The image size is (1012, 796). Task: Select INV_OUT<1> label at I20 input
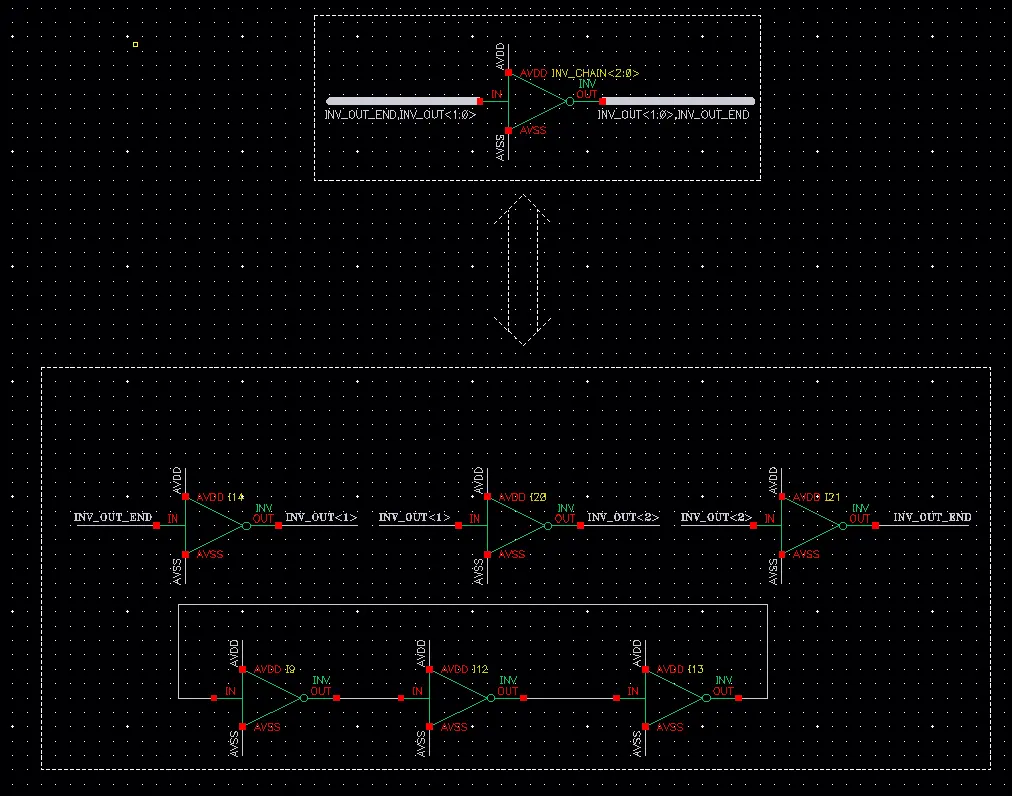pyautogui.click(x=414, y=517)
